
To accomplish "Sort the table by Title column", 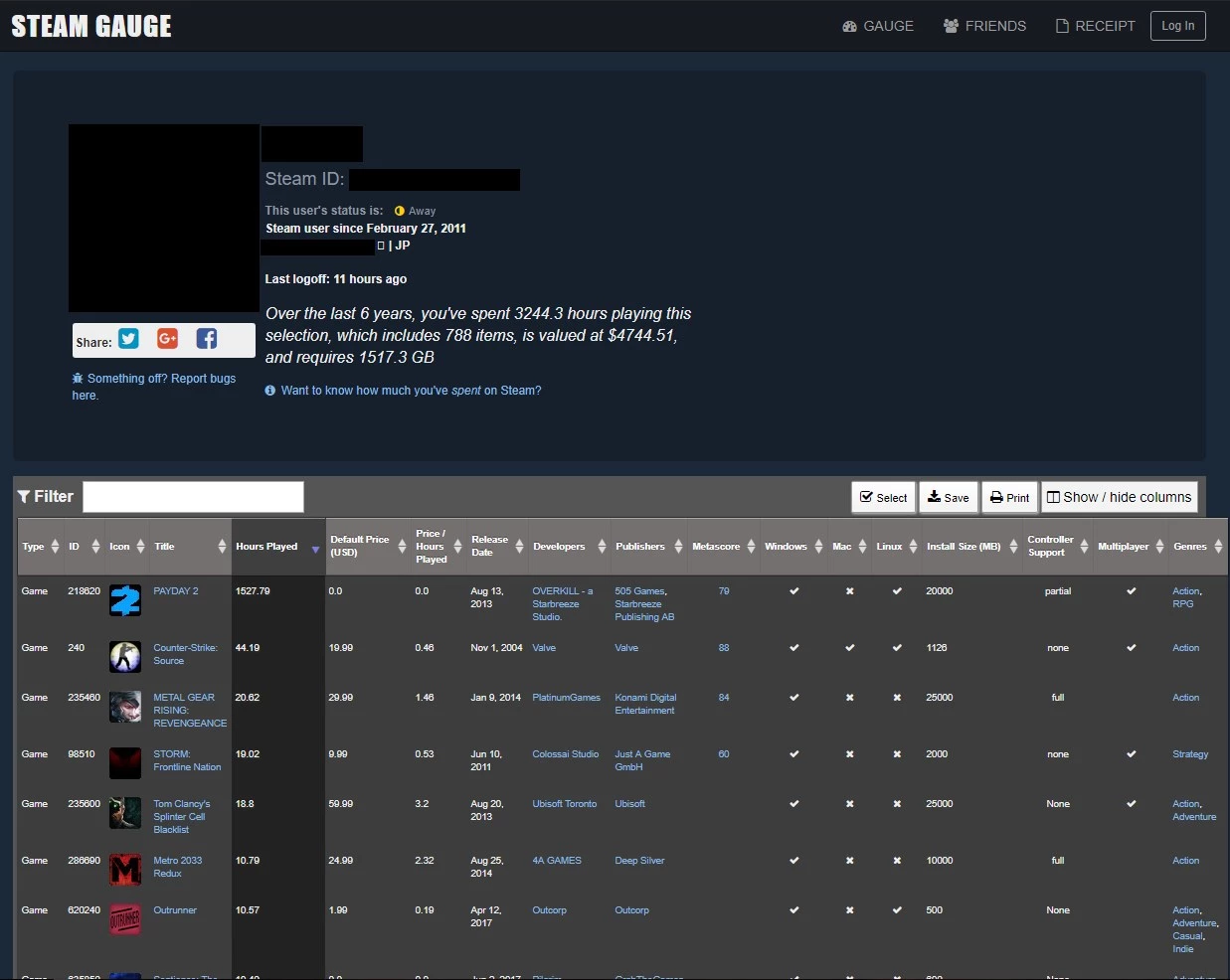I will coord(190,547).
